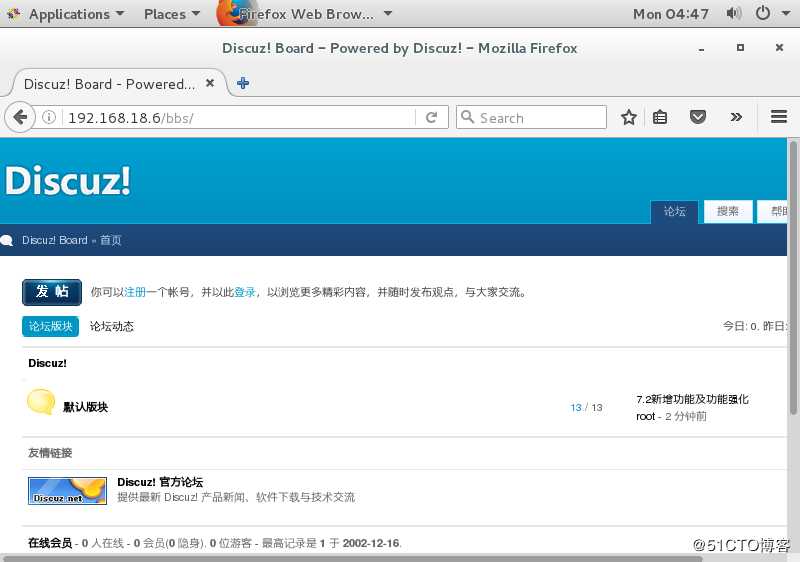
Task: Expand more toolbar tools chevron
Action: (x=736, y=118)
